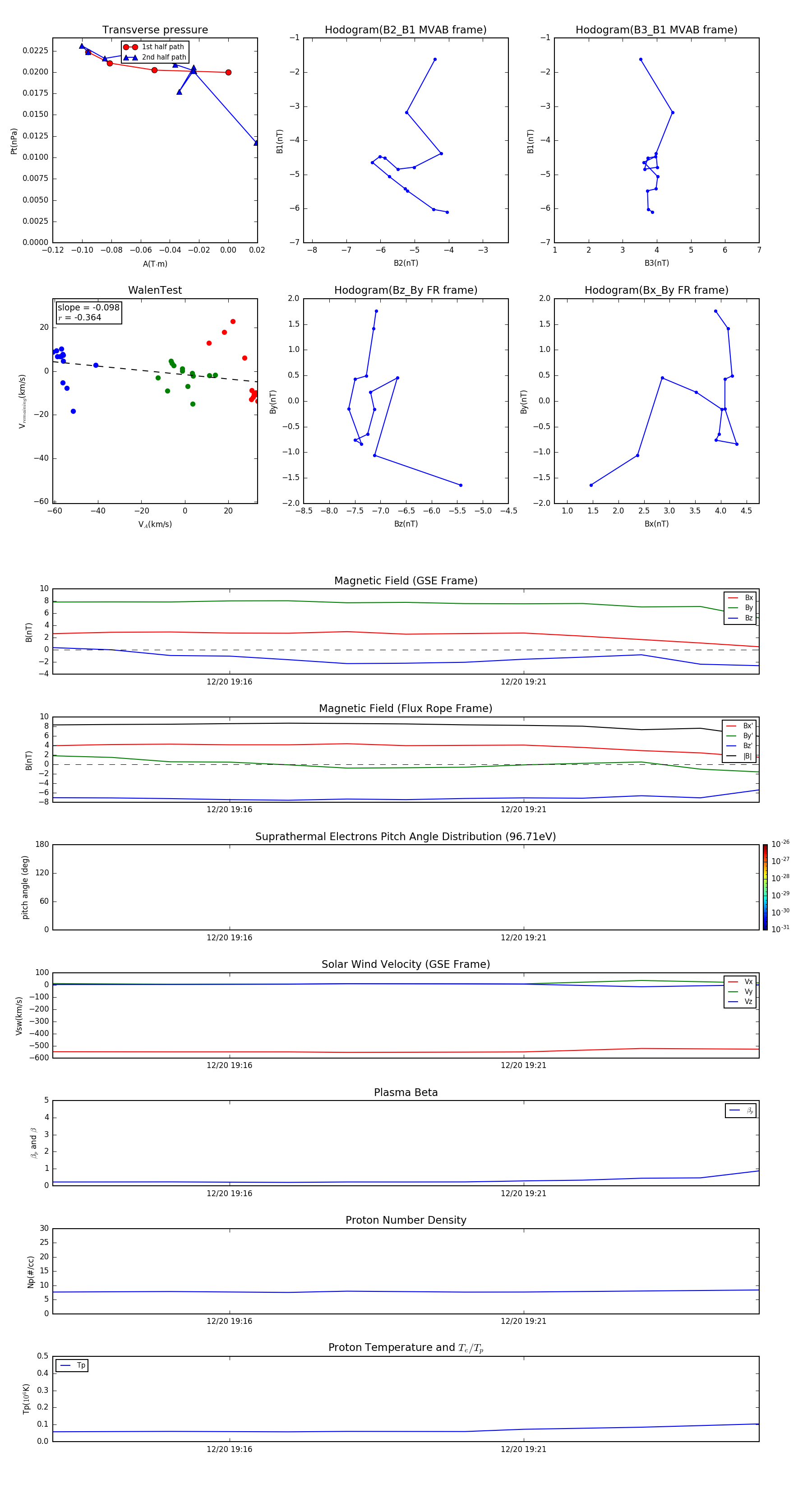Click '12/20 19:21' tick under Proton Temperature plot
The height and width of the screenshot is (1489, 812).
(524, 1449)
